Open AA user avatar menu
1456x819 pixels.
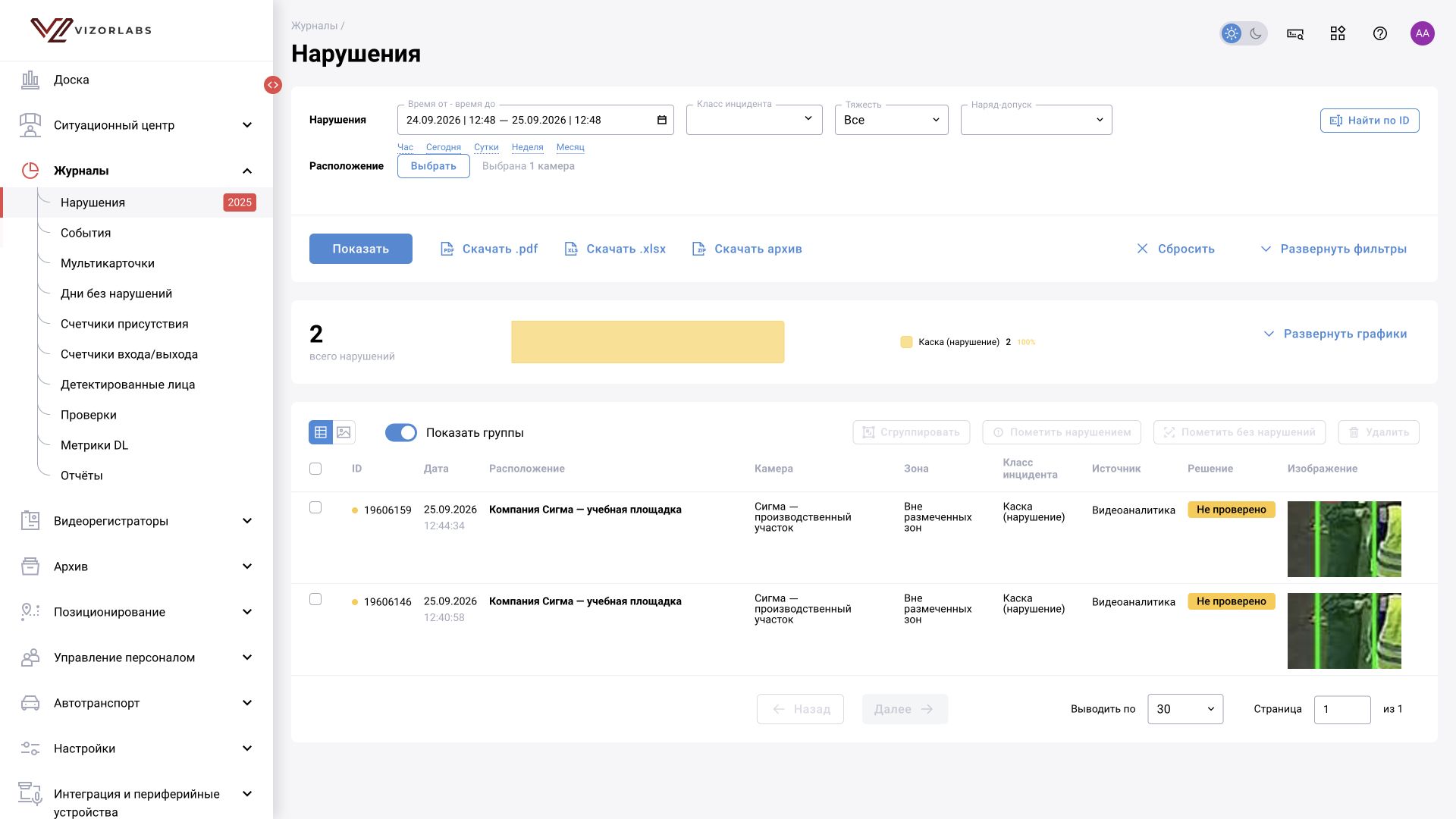[x=1423, y=33]
